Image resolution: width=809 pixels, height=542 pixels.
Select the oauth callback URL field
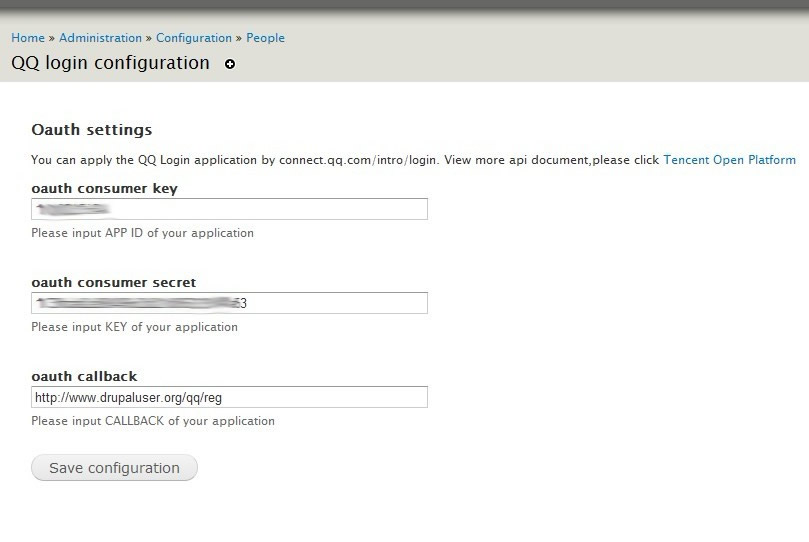click(x=229, y=397)
